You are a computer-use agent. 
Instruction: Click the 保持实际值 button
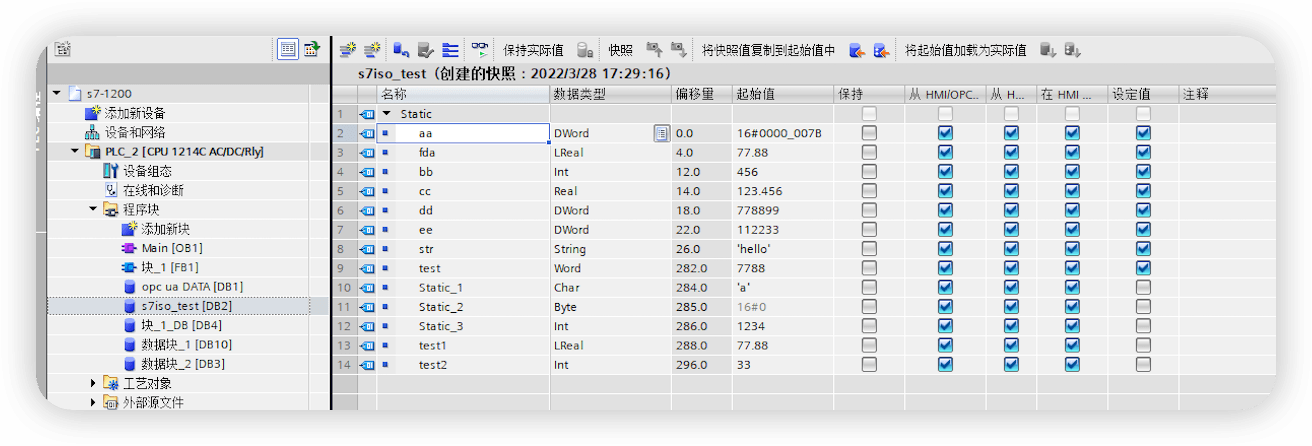tap(533, 50)
